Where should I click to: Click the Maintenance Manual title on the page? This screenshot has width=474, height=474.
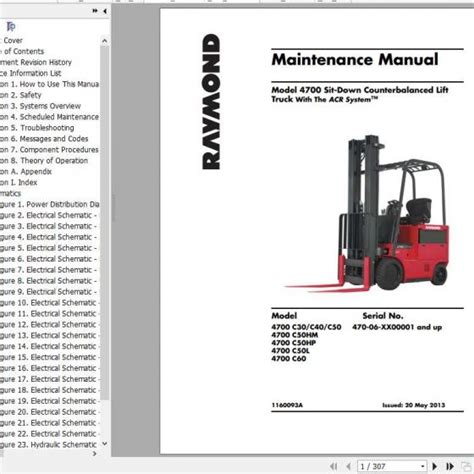click(x=355, y=60)
